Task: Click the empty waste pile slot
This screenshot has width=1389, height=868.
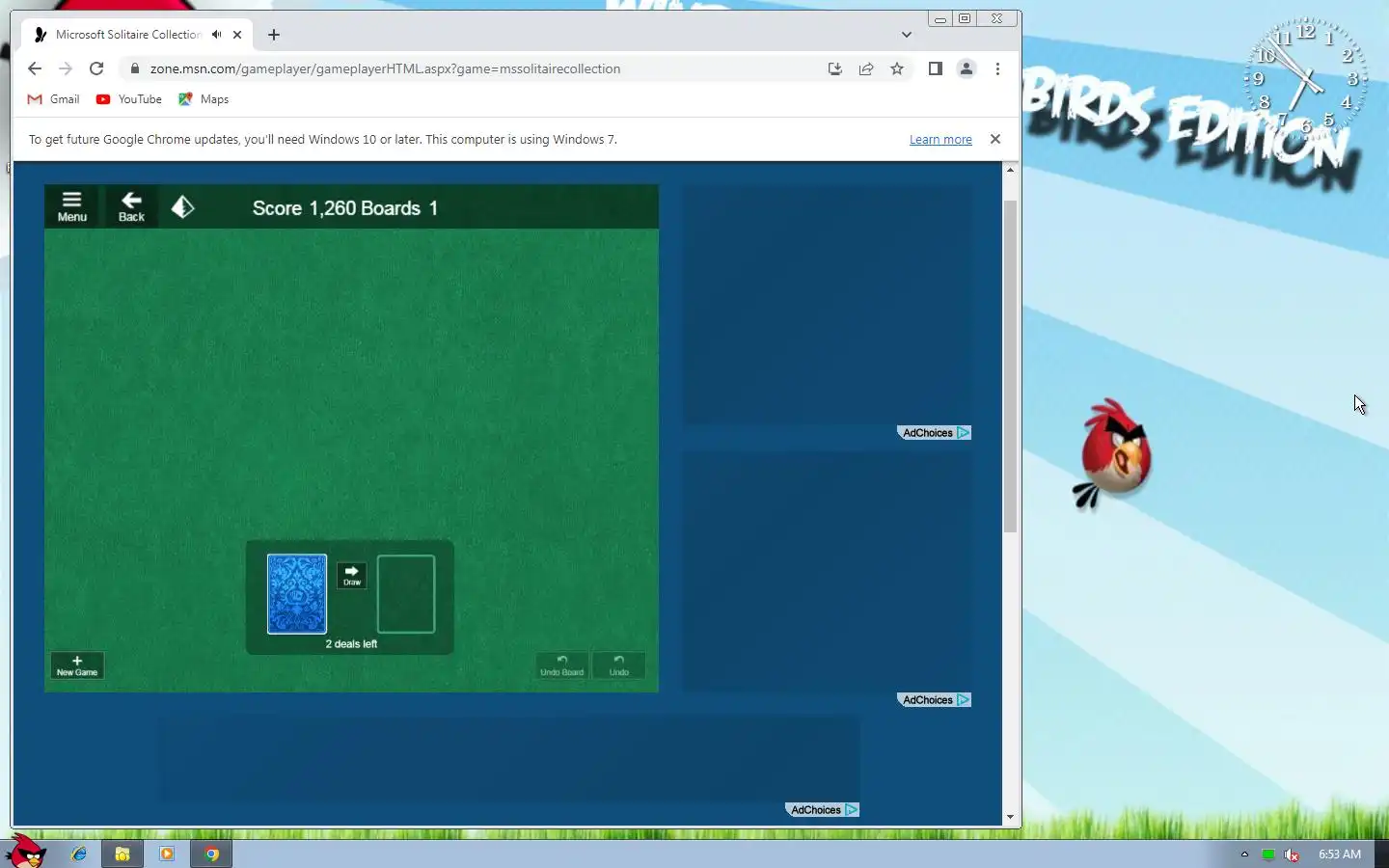Action: coord(406,594)
